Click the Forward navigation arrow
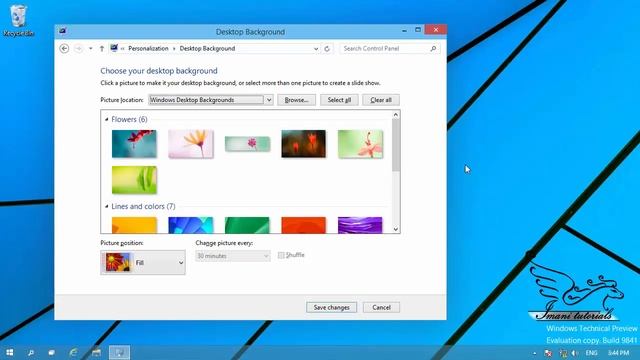Image resolution: width=640 pixels, height=360 pixels. 79,48
